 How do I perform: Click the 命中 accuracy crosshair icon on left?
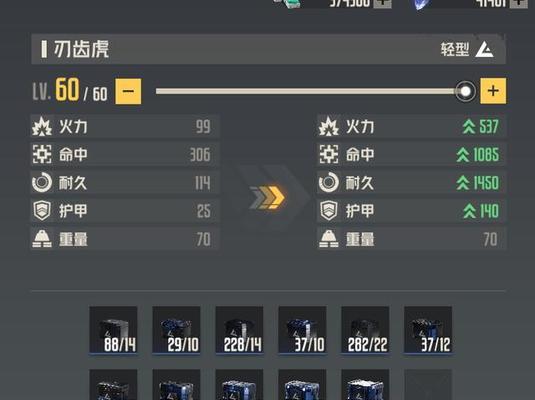pyautogui.click(x=42, y=154)
